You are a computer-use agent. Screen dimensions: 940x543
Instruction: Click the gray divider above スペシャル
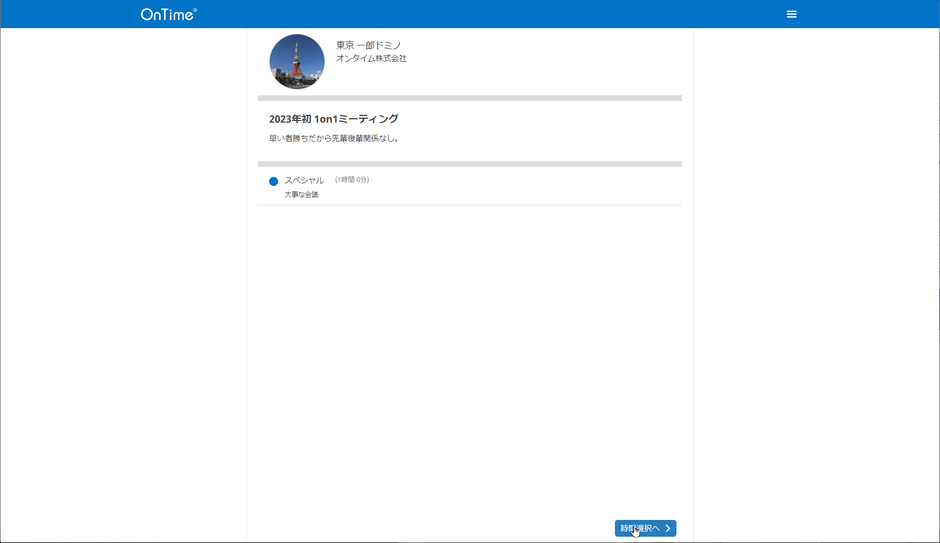[469, 163]
